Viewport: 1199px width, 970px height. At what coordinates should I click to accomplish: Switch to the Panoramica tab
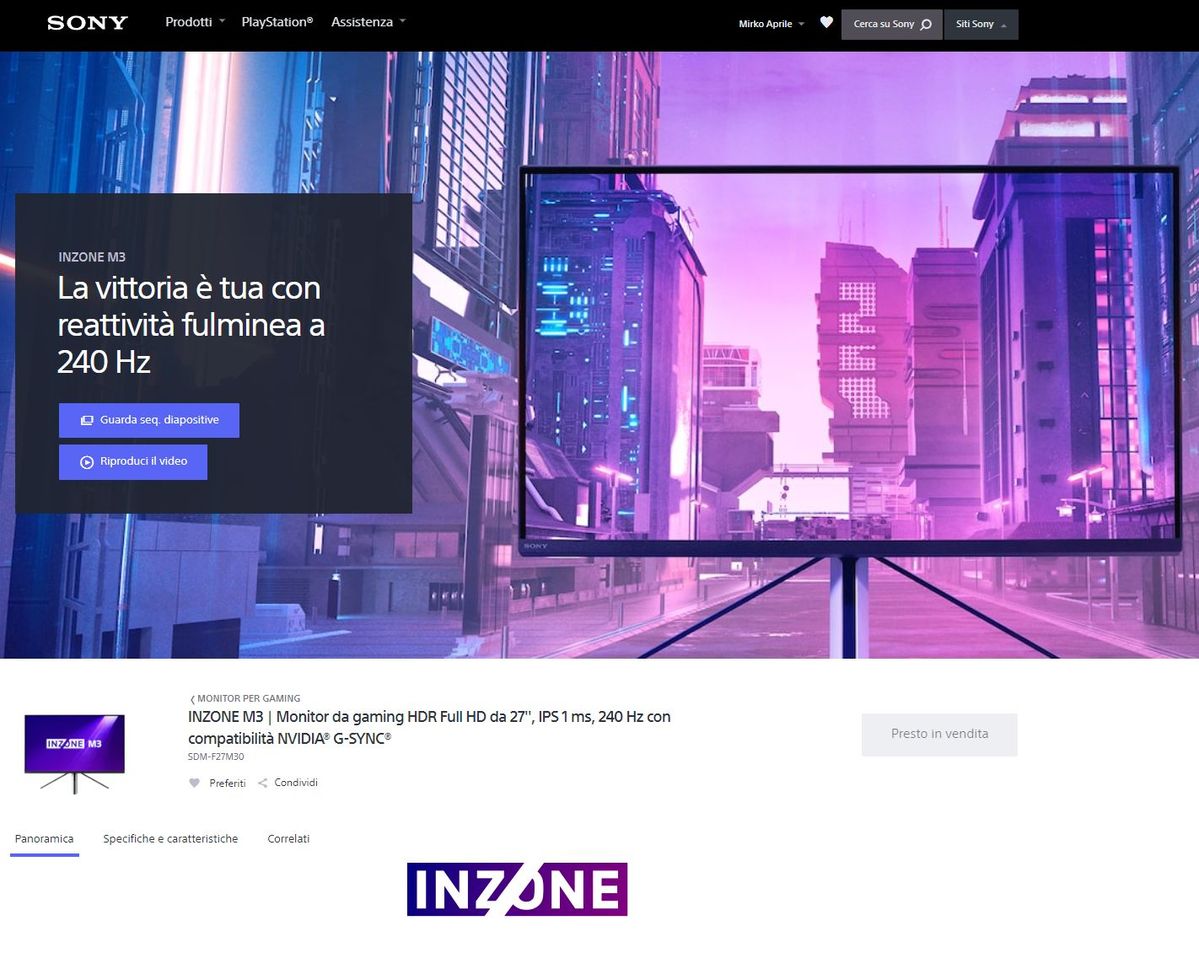tap(44, 839)
